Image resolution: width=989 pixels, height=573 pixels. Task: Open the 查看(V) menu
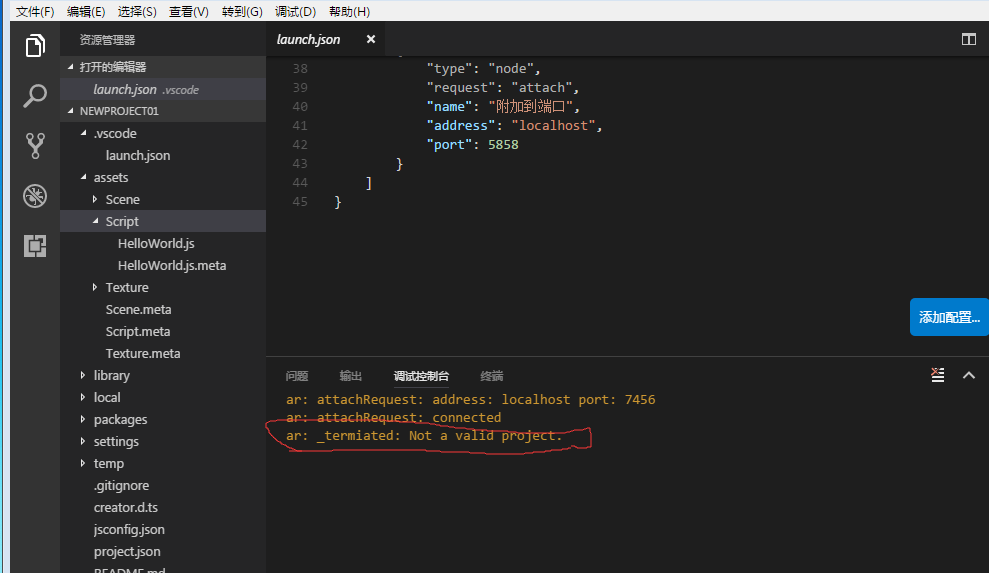click(x=189, y=11)
